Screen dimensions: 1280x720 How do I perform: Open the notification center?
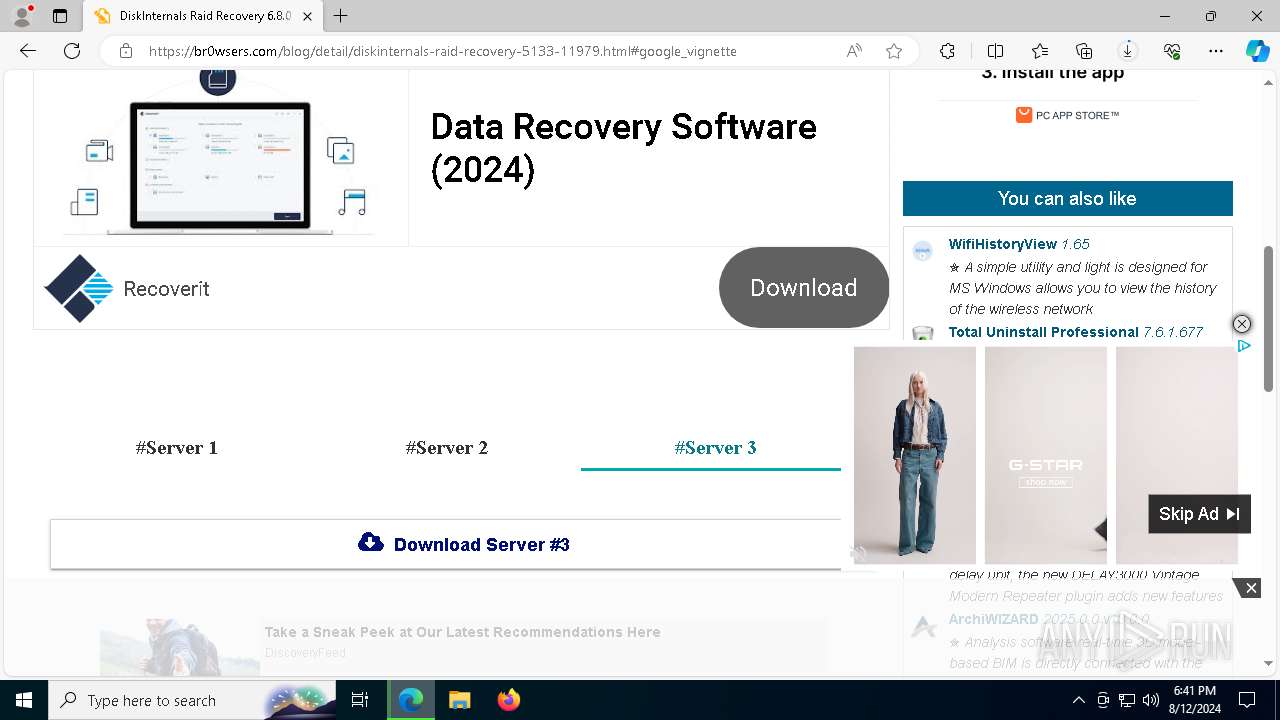click(1247, 700)
